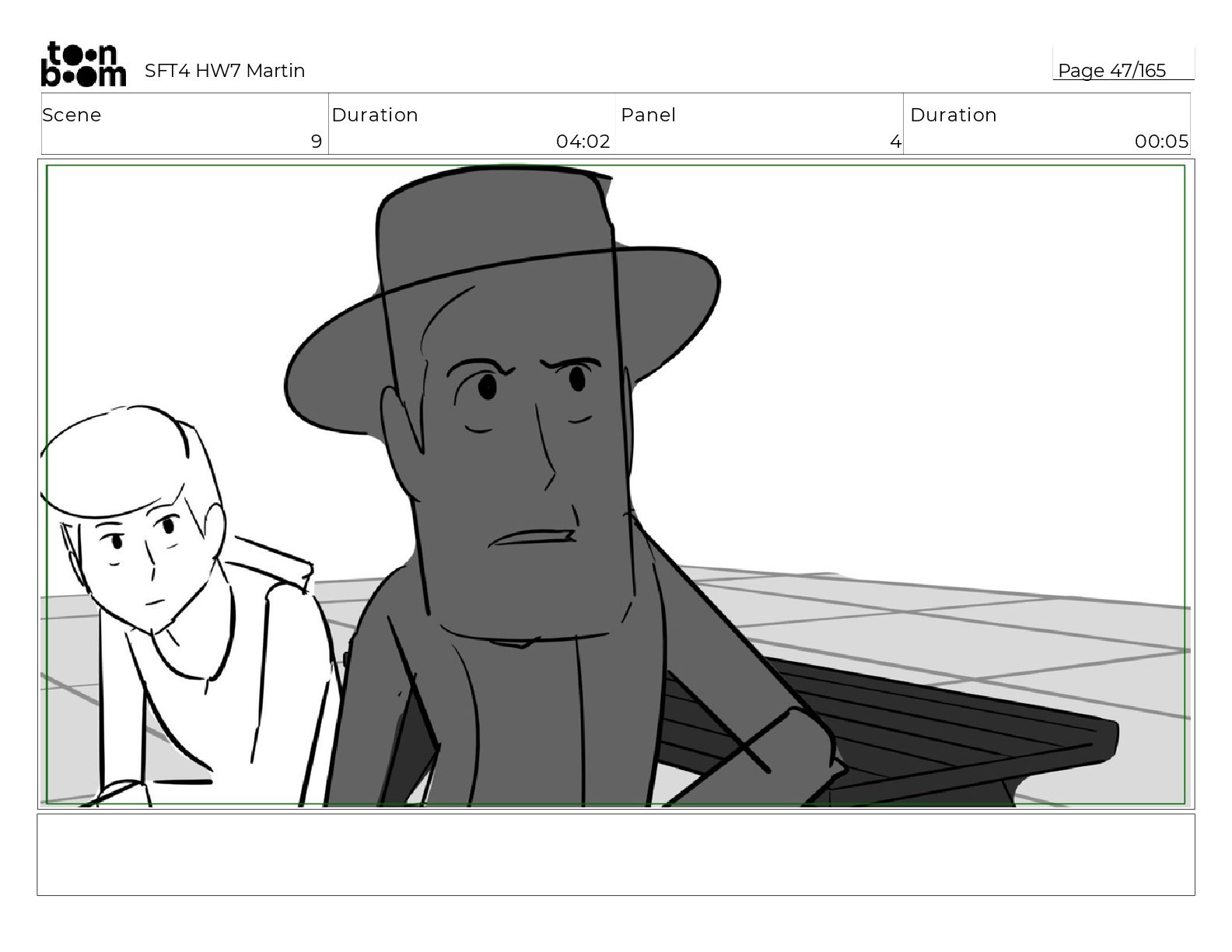Click the Duration label beside Panel
The height and width of the screenshot is (952, 1232).
click(x=954, y=115)
